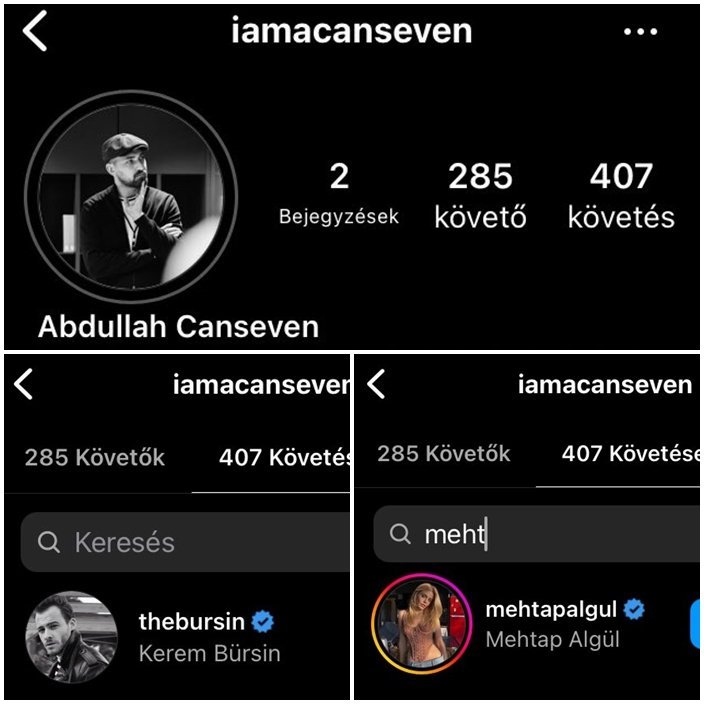Select 285 Követők tab above meht search

[x=444, y=453]
